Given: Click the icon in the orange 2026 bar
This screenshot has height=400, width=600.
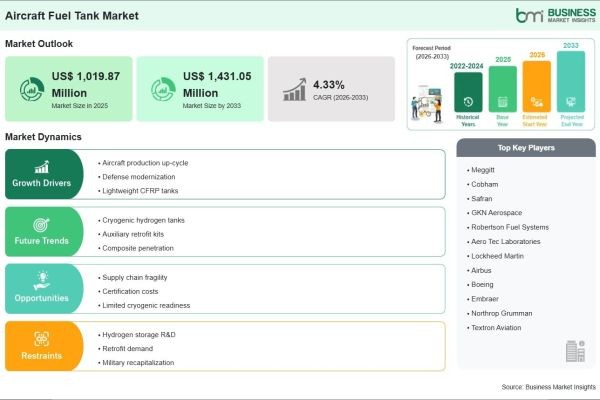Looking at the screenshot, I should [x=536, y=102].
